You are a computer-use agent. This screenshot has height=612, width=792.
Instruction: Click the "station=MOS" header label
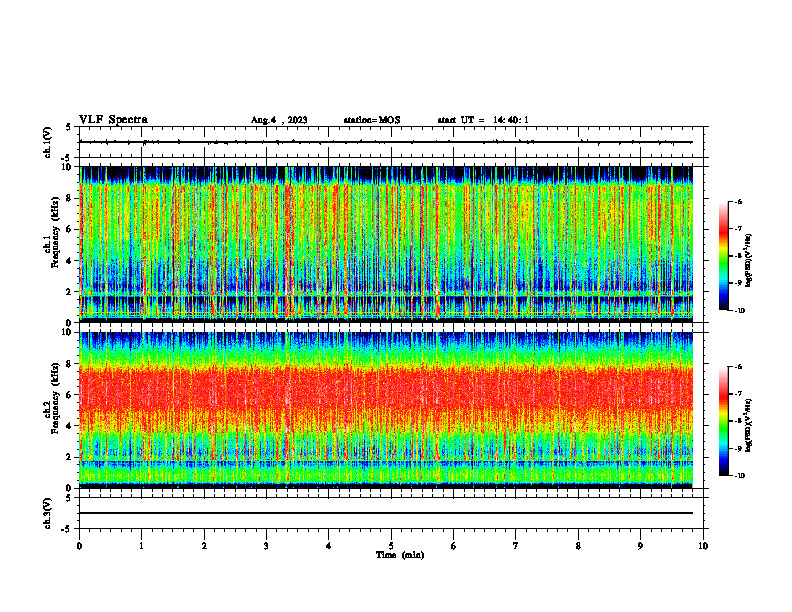point(372,120)
